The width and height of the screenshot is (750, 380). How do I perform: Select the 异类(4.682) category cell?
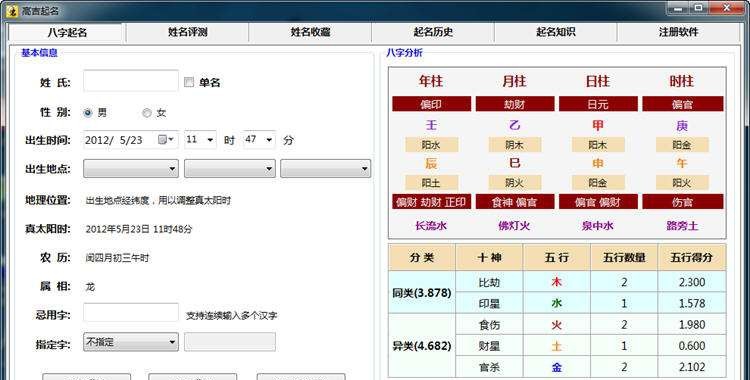(x=422, y=346)
